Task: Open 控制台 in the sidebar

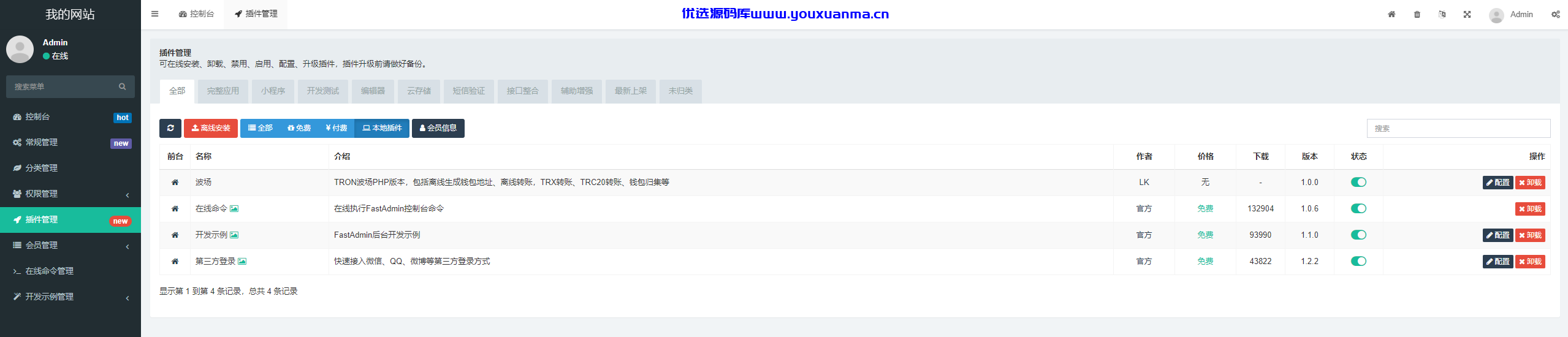Action: (70, 116)
